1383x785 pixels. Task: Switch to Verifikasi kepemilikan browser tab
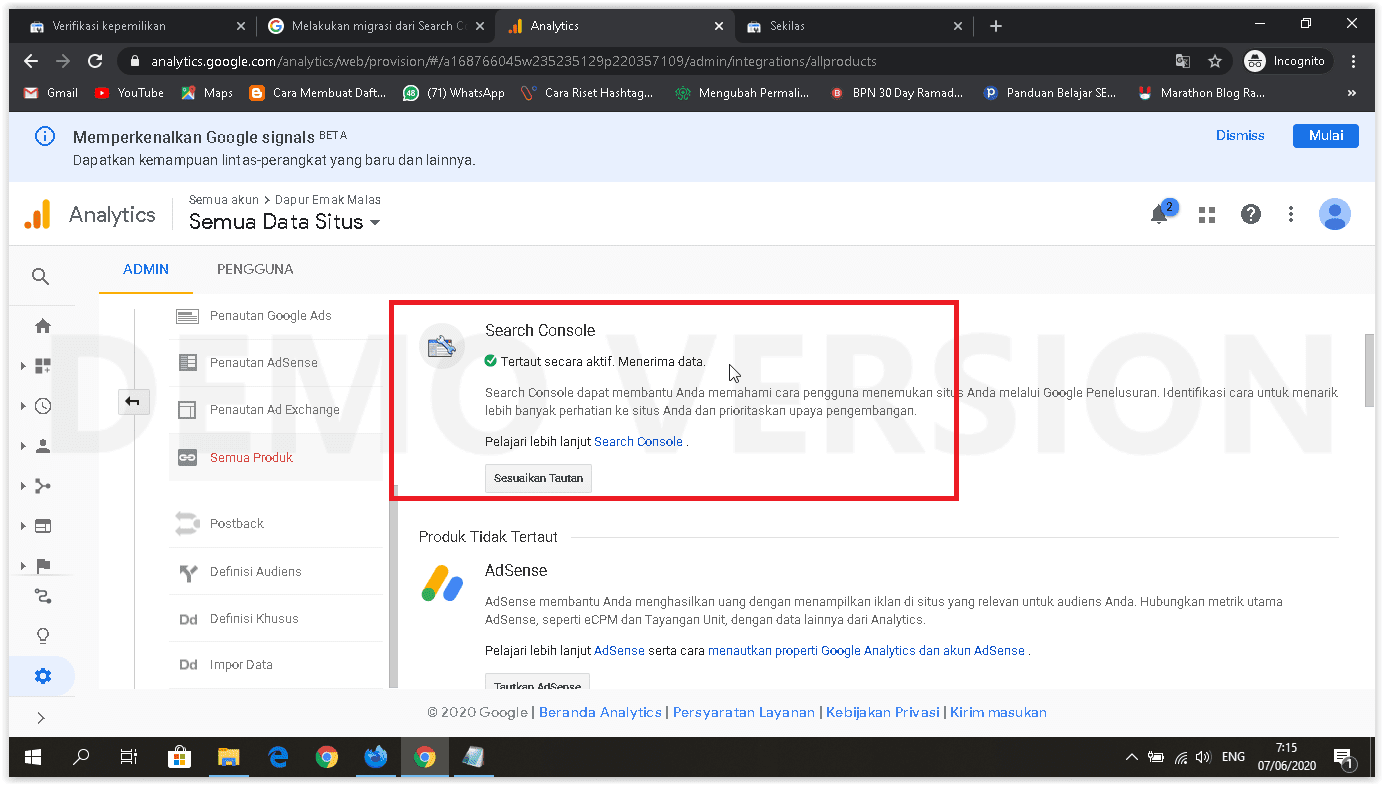[137, 26]
